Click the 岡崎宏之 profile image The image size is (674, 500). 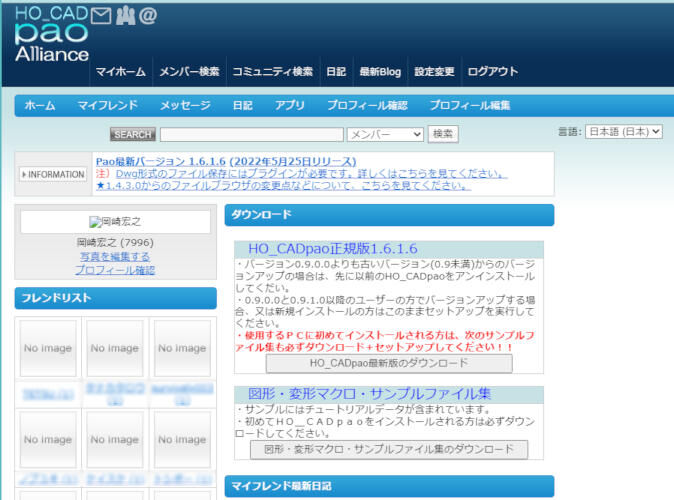(115, 222)
